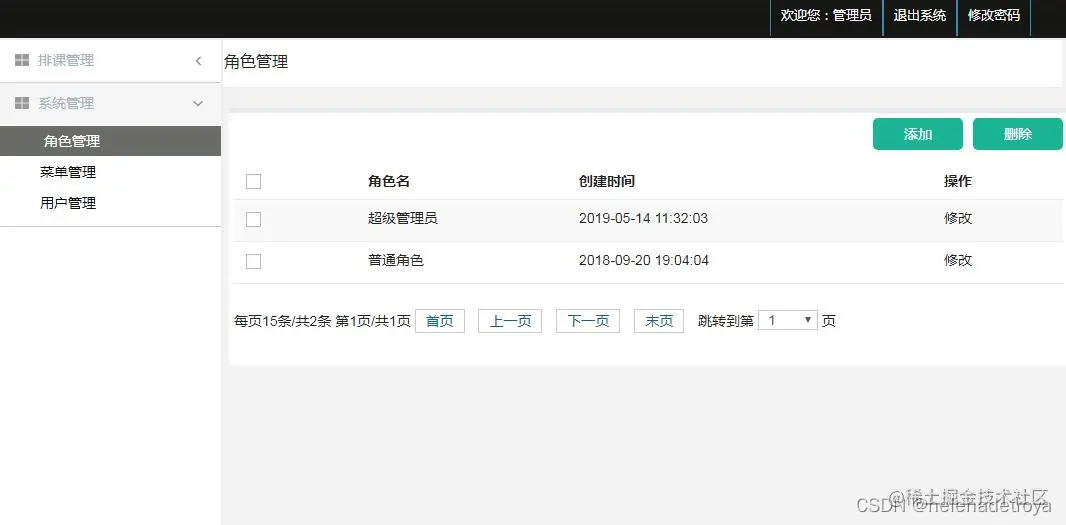Collapse the 系统管理 chevron arrow
This screenshot has height=525, width=1066.
(x=199, y=103)
